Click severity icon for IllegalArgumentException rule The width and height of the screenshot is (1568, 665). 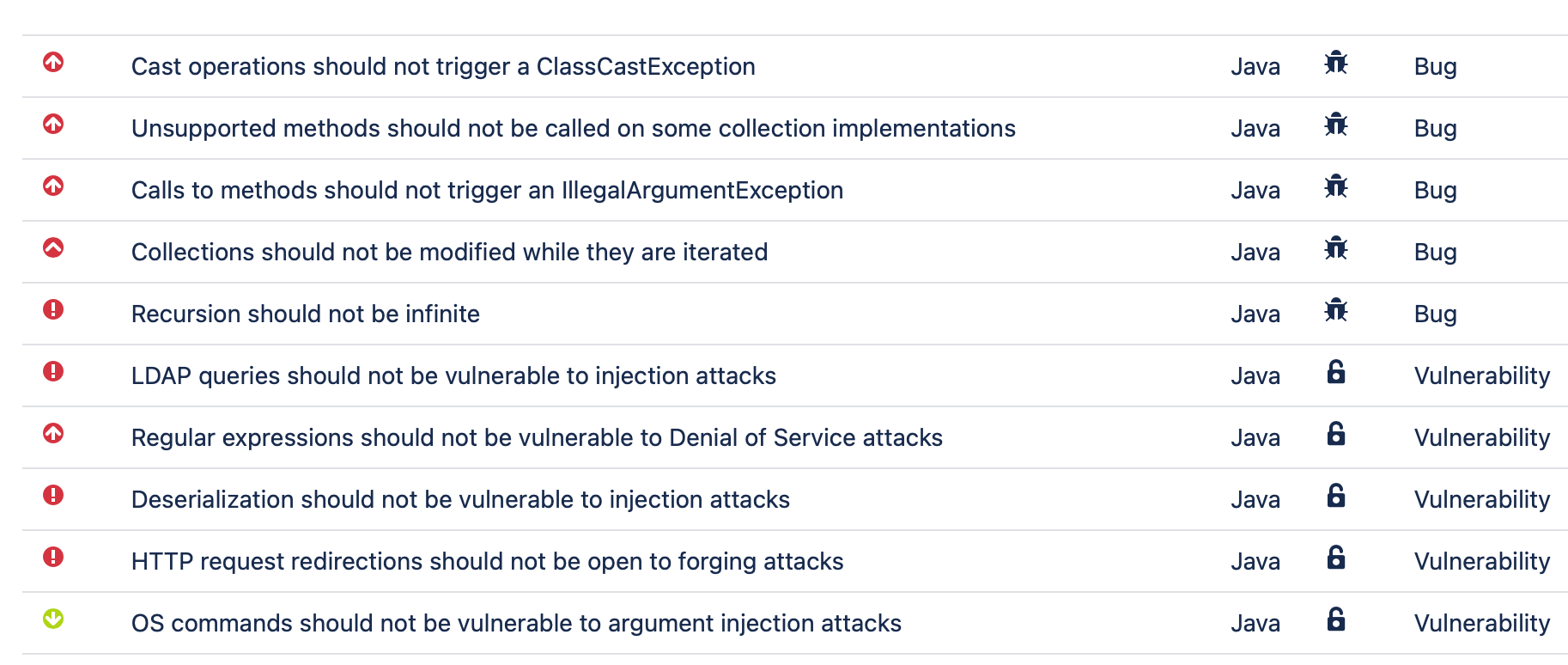[53, 186]
